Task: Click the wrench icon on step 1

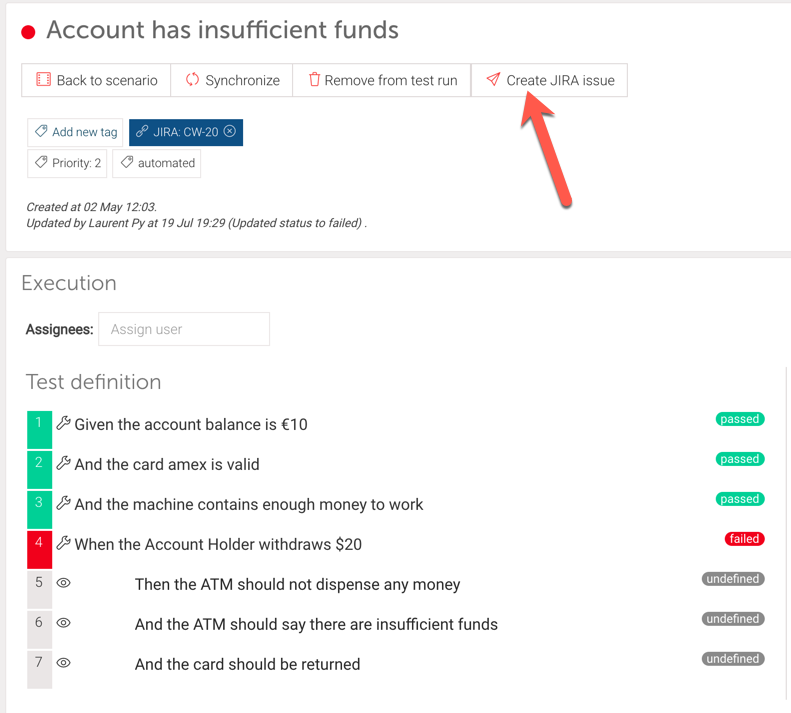Action: 63,423
